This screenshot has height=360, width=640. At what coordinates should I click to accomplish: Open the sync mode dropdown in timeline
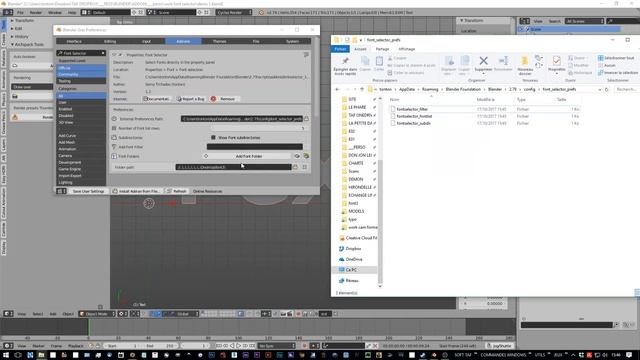276,346
